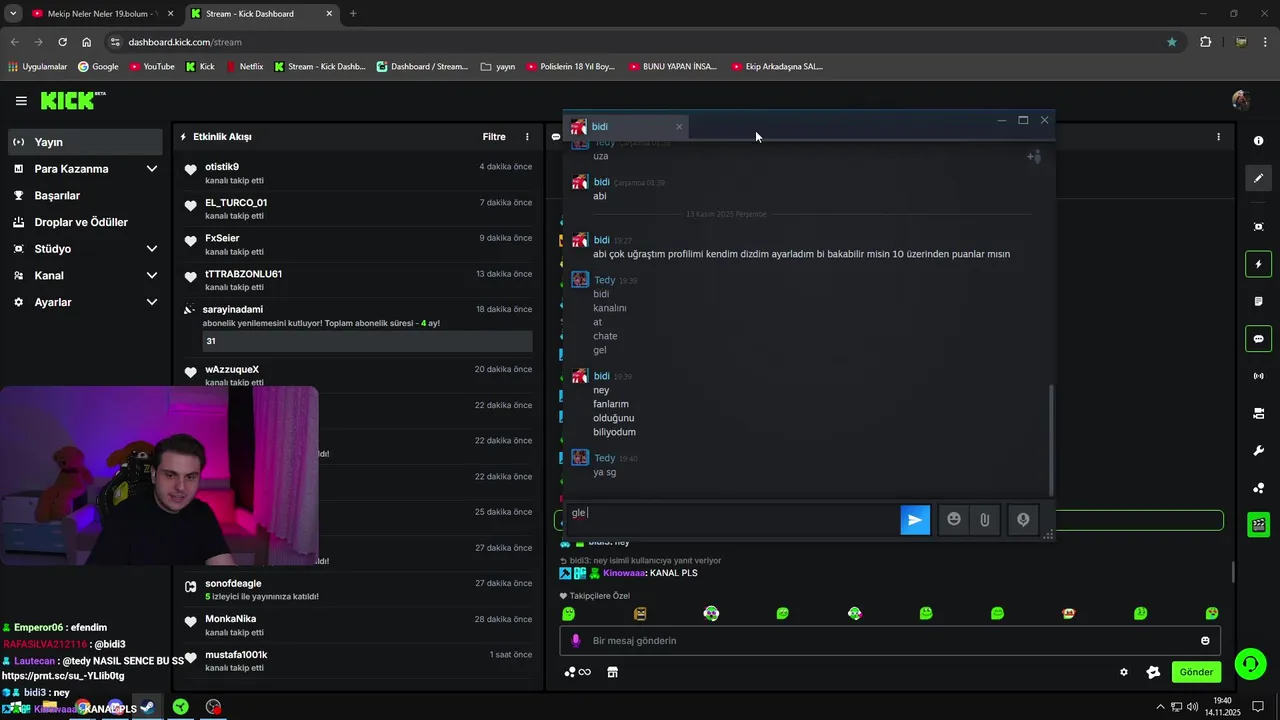Click the pencil edit icon in the right sidebar
This screenshot has width=1280, height=720.
pyautogui.click(x=1258, y=178)
